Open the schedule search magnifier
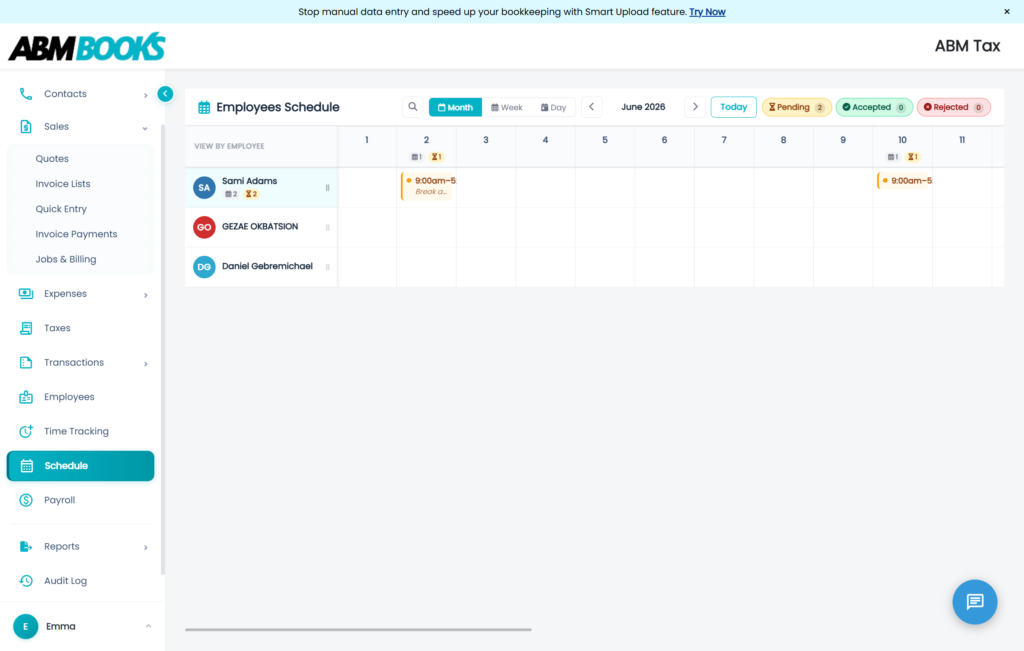 413,107
